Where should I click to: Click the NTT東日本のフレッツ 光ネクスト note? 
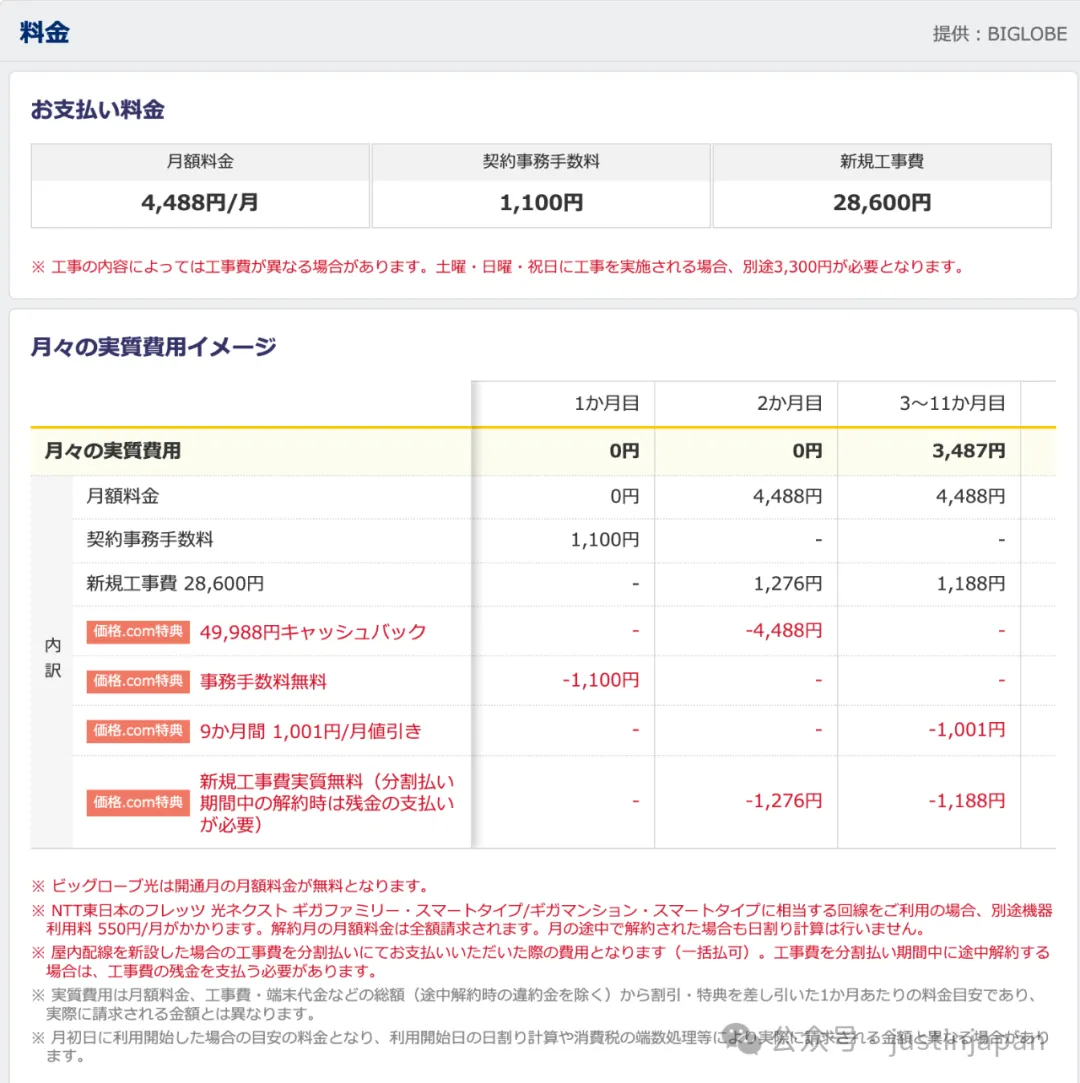[542, 919]
